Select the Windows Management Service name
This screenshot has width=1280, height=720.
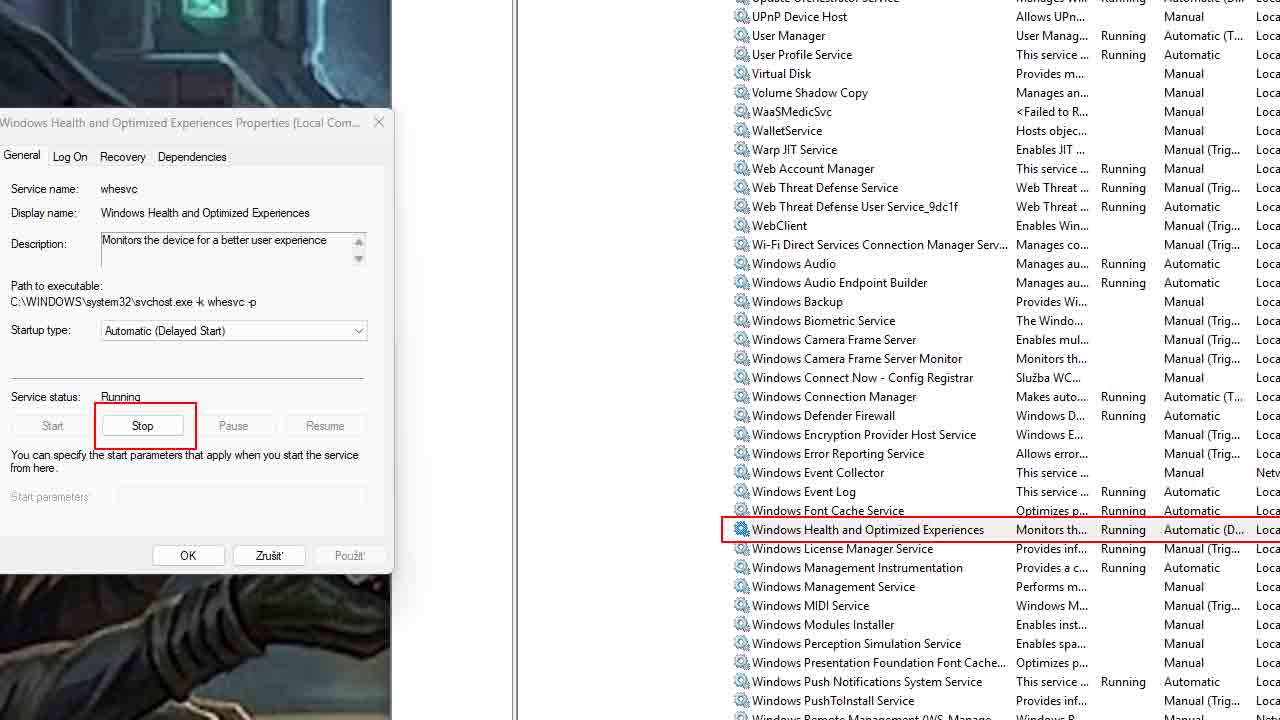pos(834,587)
